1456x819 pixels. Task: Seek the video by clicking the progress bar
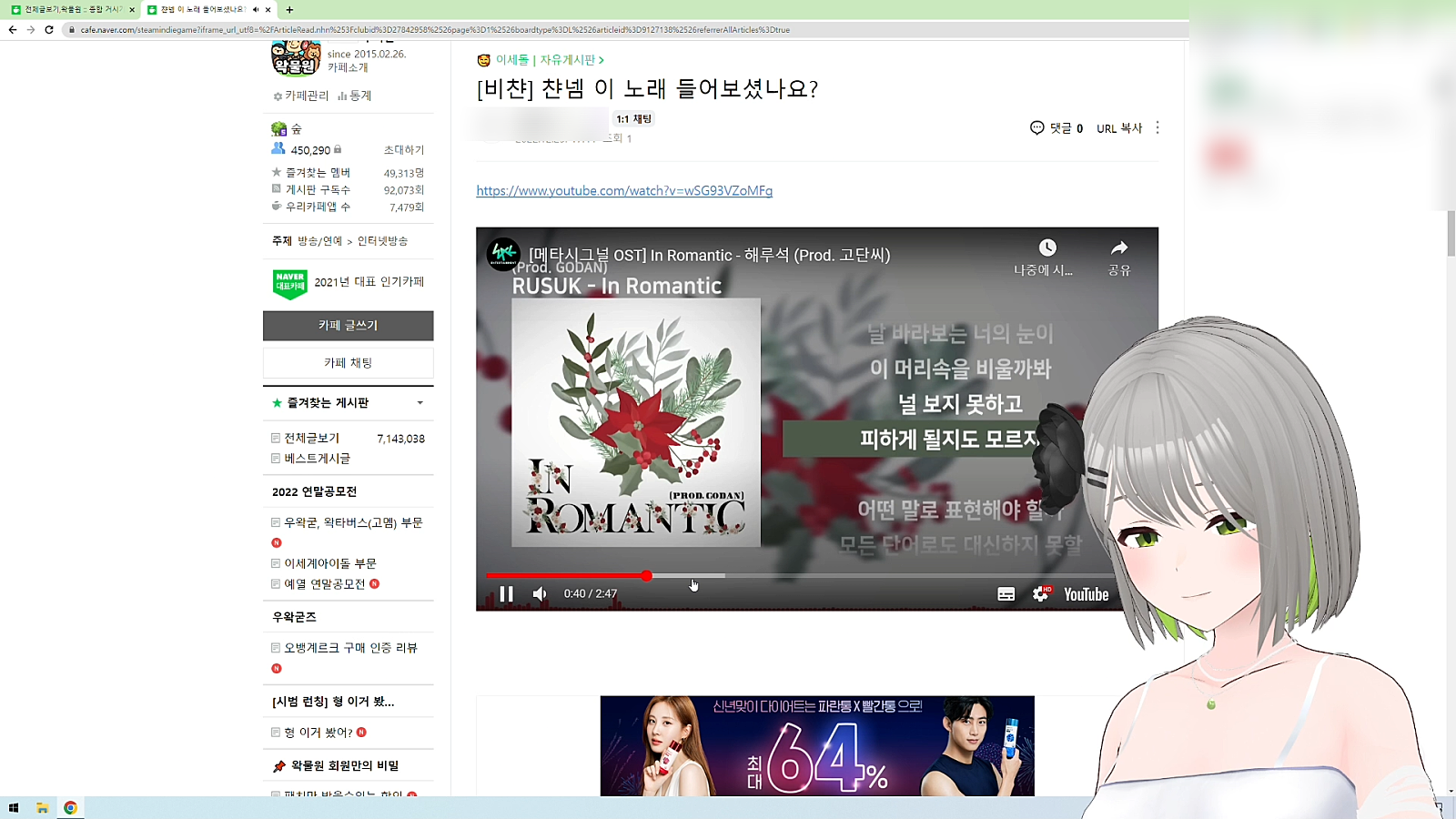click(801, 575)
